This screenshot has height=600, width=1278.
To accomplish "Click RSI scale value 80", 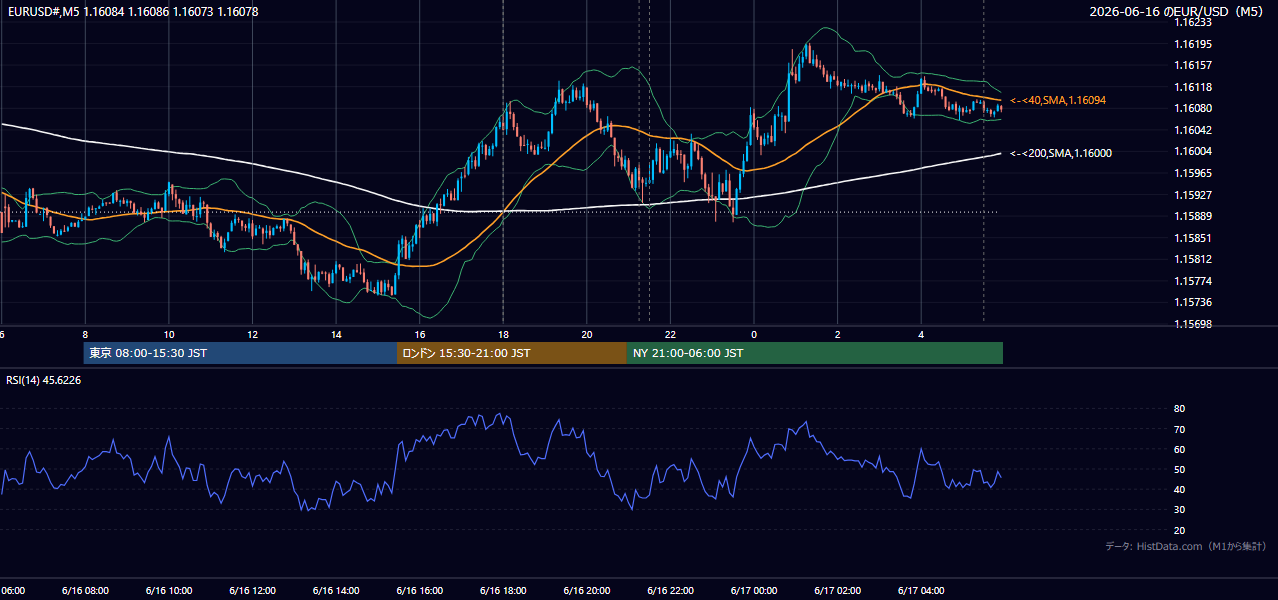I will click(x=1180, y=409).
